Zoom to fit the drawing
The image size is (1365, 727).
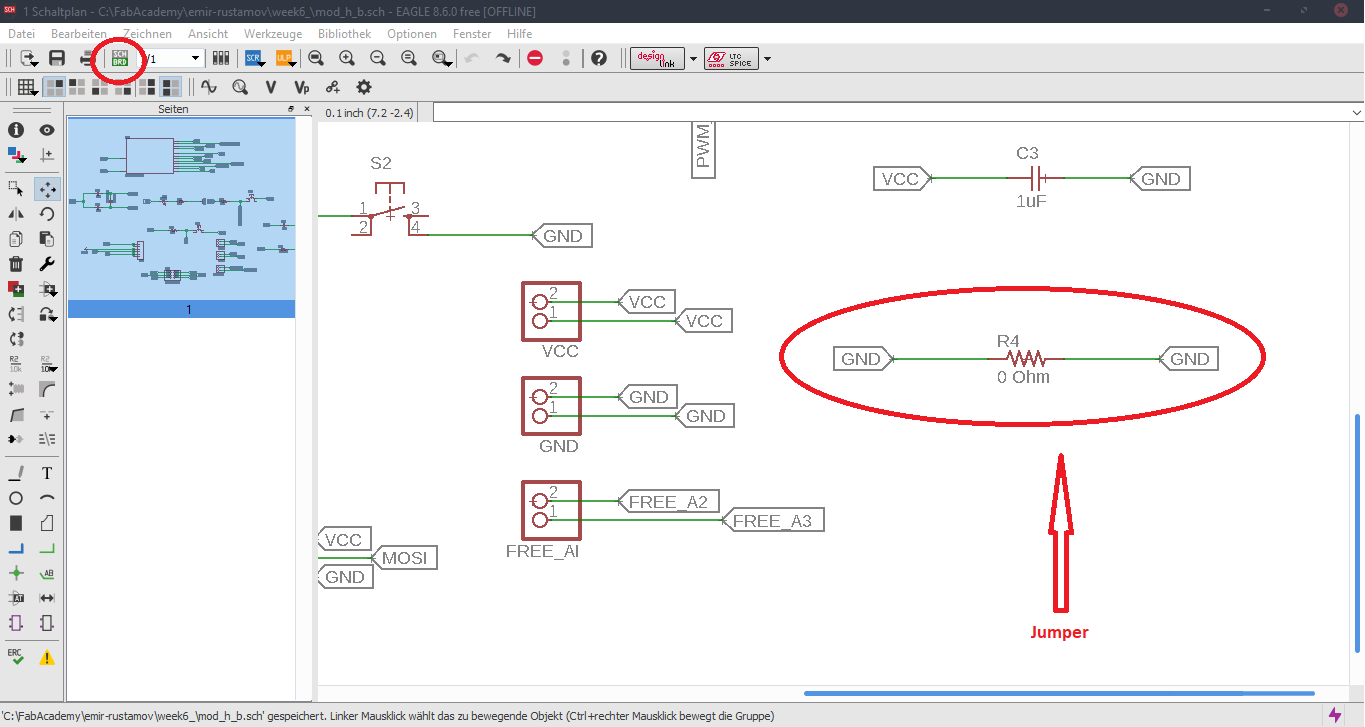316,58
